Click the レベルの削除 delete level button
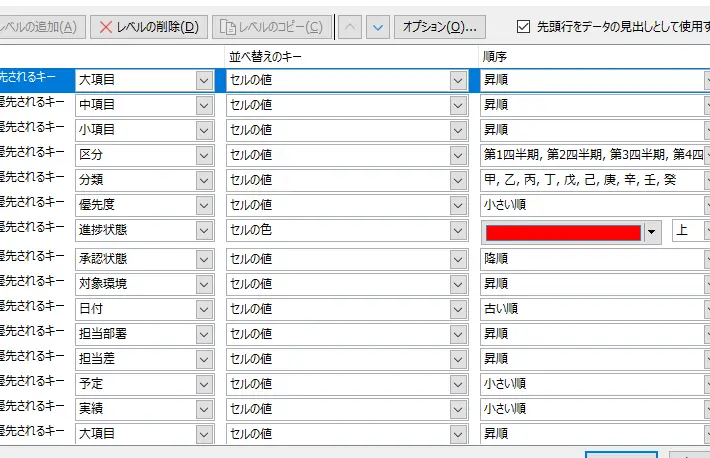The width and height of the screenshot is (710, 458). coord(149,27)
